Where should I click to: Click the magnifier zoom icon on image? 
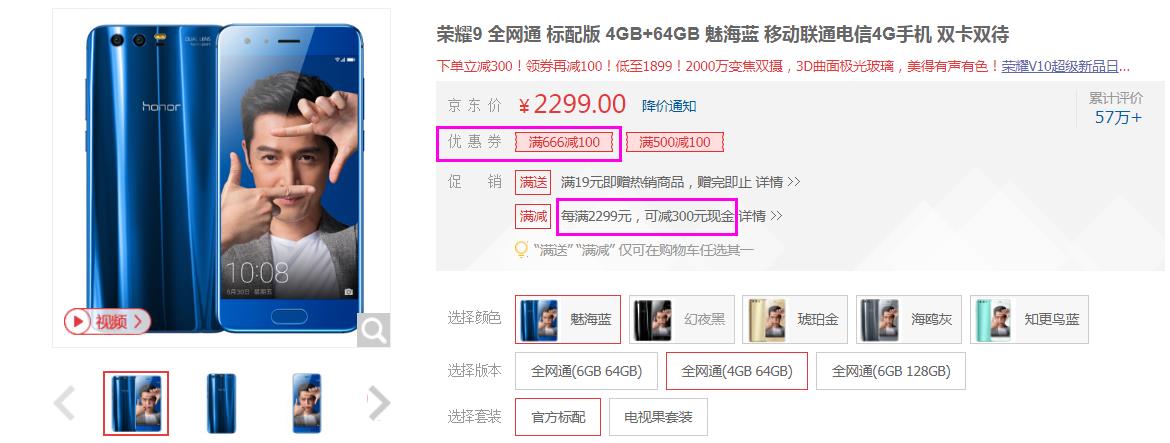[x=373, y=330]
